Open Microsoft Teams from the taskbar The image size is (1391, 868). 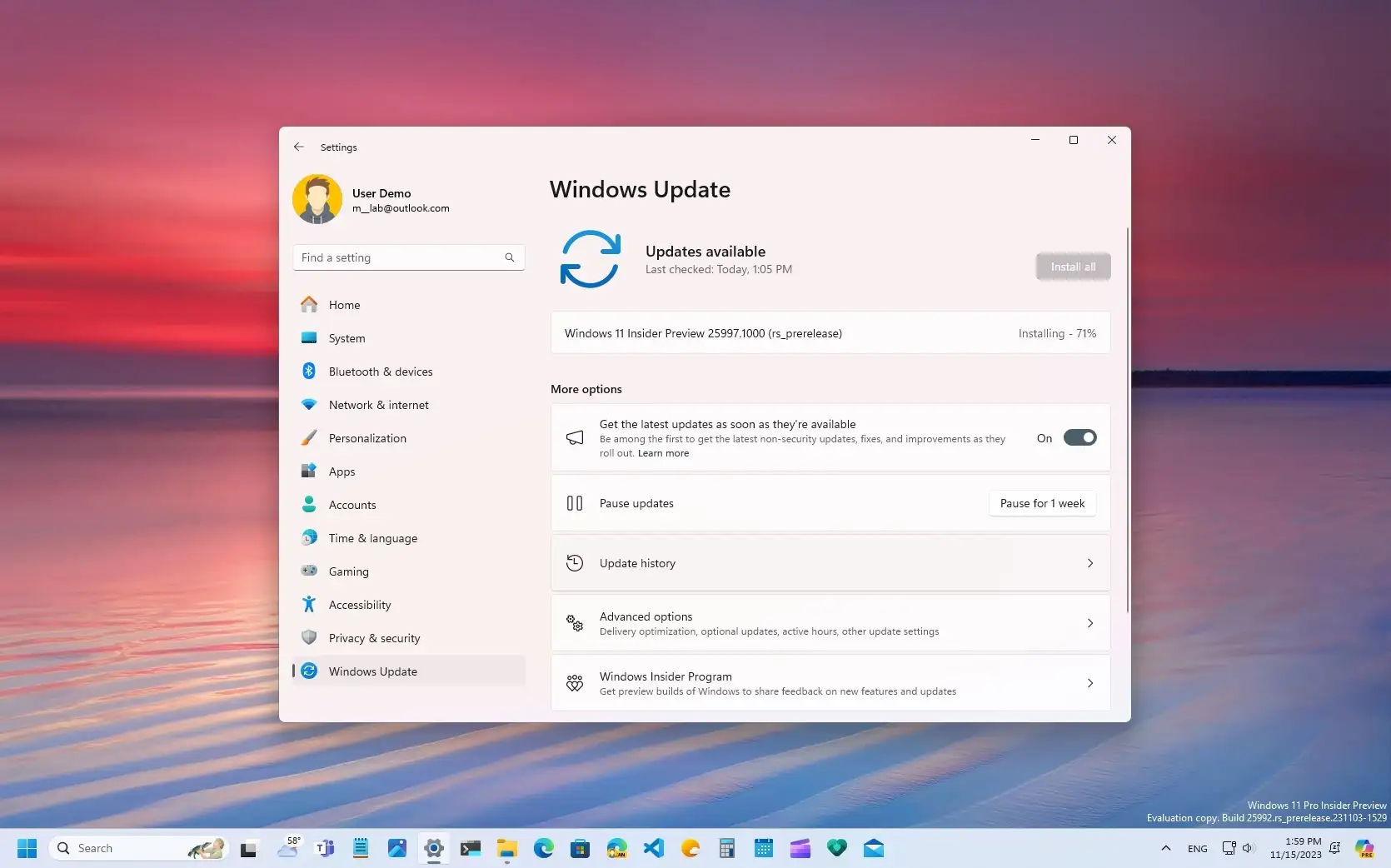click(325, 849)
